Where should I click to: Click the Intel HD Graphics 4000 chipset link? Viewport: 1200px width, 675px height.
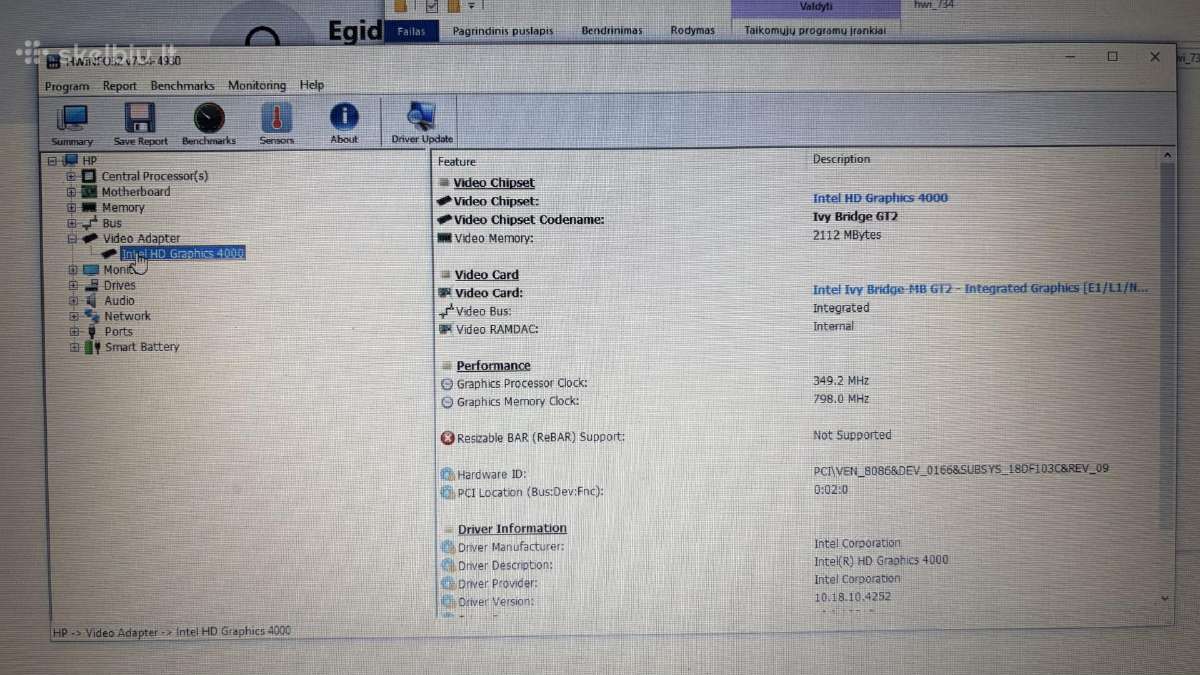[880, 198]
